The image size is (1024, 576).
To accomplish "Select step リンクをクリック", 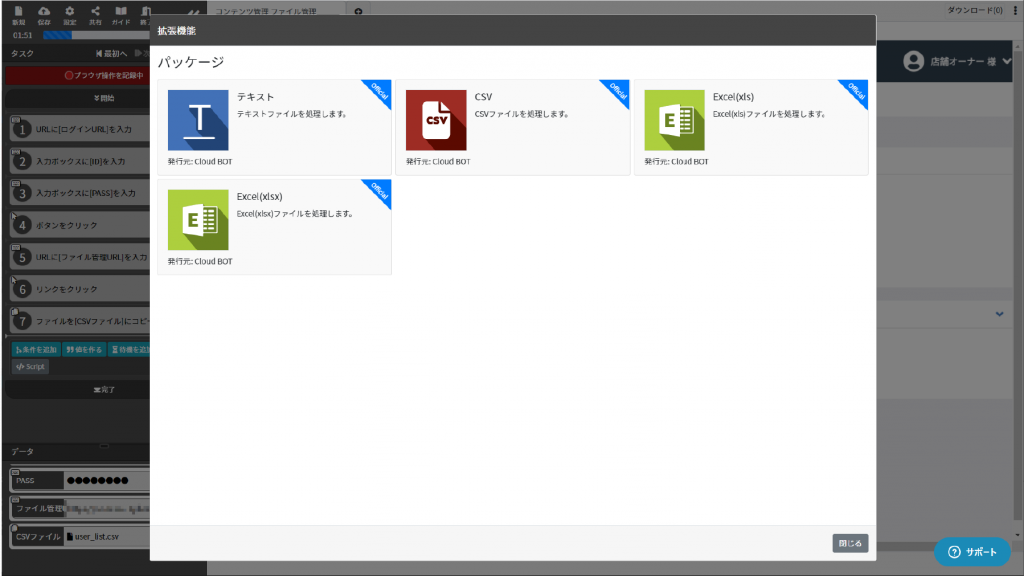I will pyautogui.click(x=80, y=289).
